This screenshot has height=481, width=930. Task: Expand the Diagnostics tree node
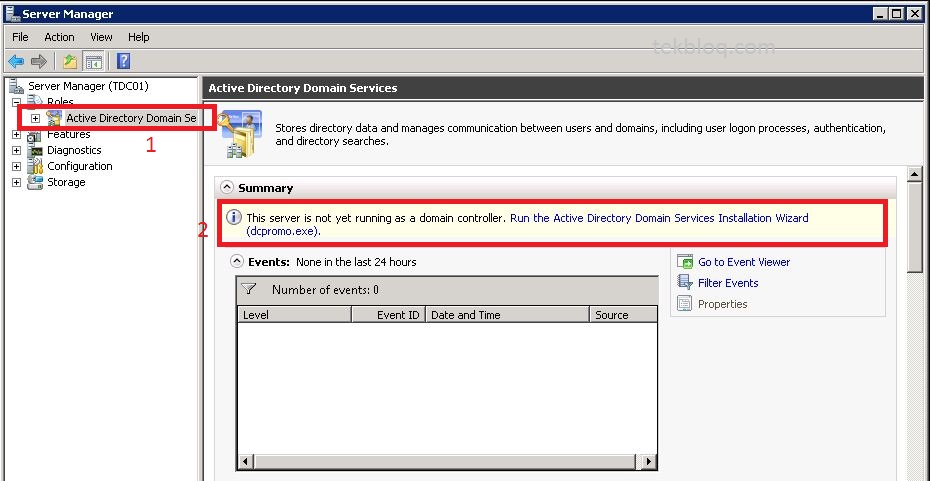17,151
